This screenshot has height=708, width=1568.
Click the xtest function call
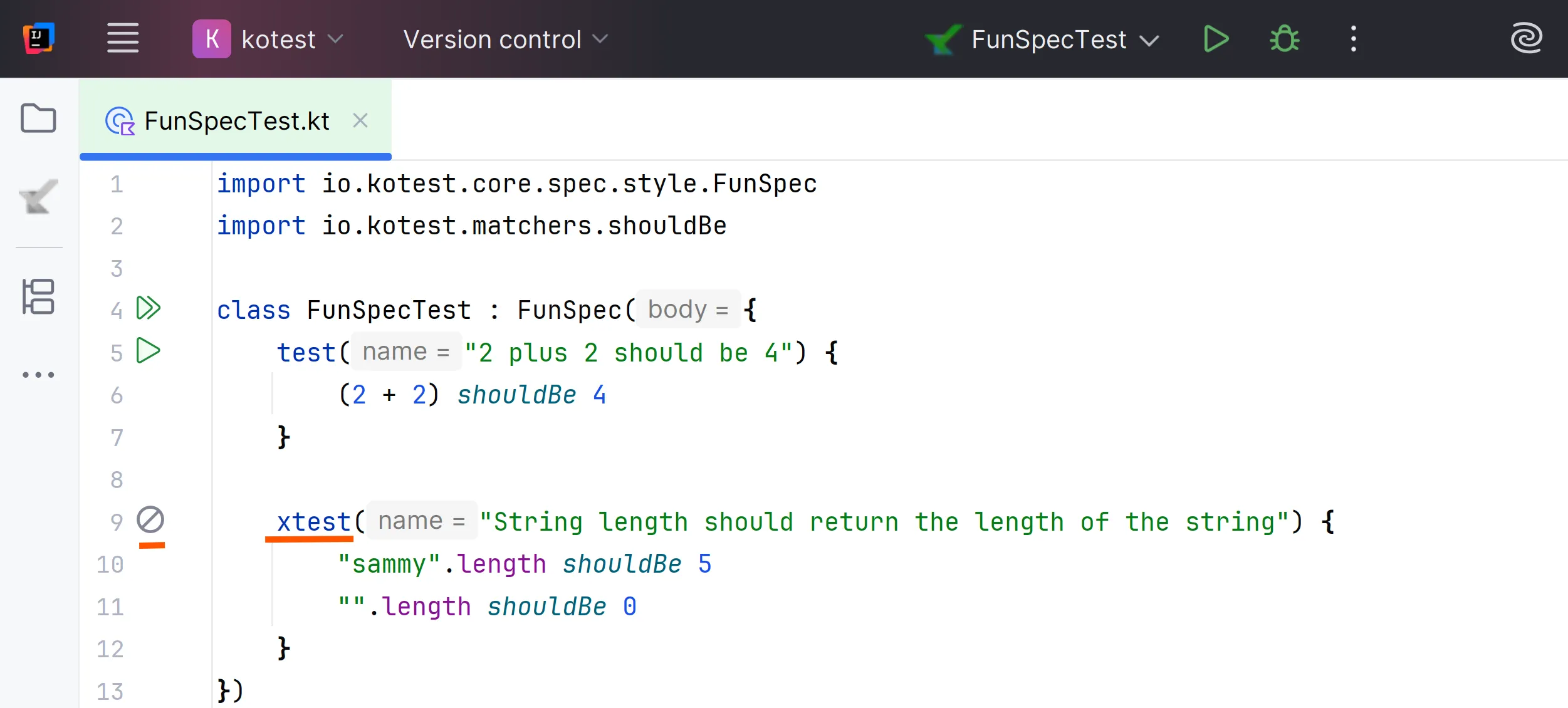pos(313,522)
